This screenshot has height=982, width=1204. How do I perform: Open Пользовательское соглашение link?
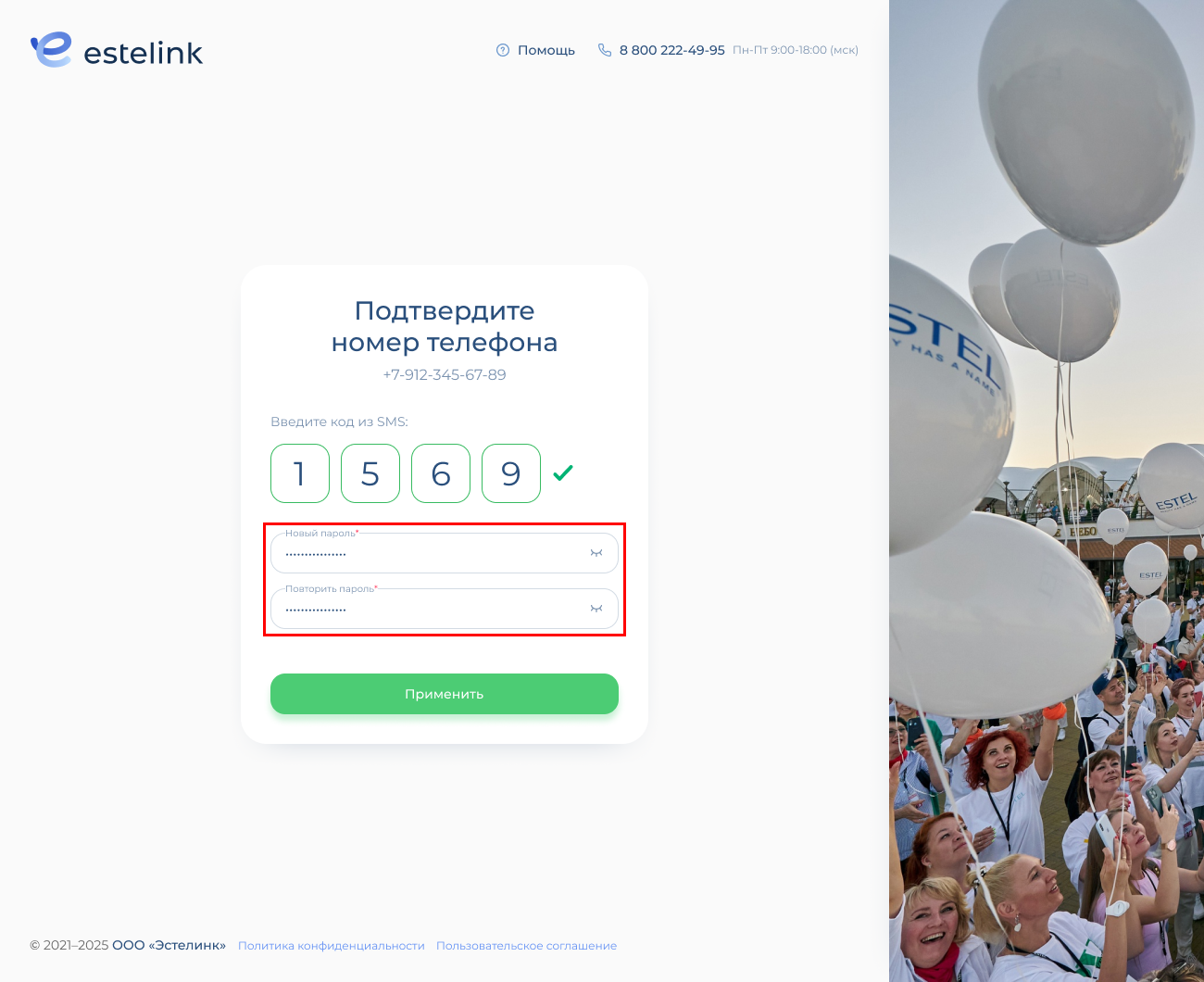click(x=526, y=946)
